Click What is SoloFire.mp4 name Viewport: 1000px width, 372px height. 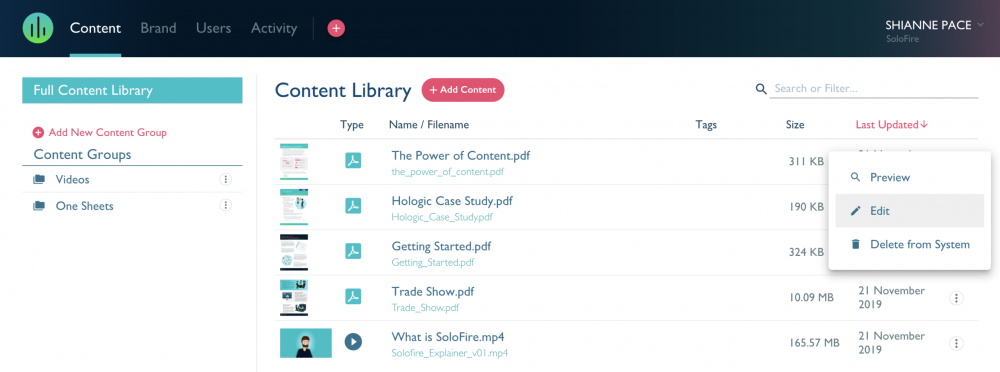(x=448, y=337)
